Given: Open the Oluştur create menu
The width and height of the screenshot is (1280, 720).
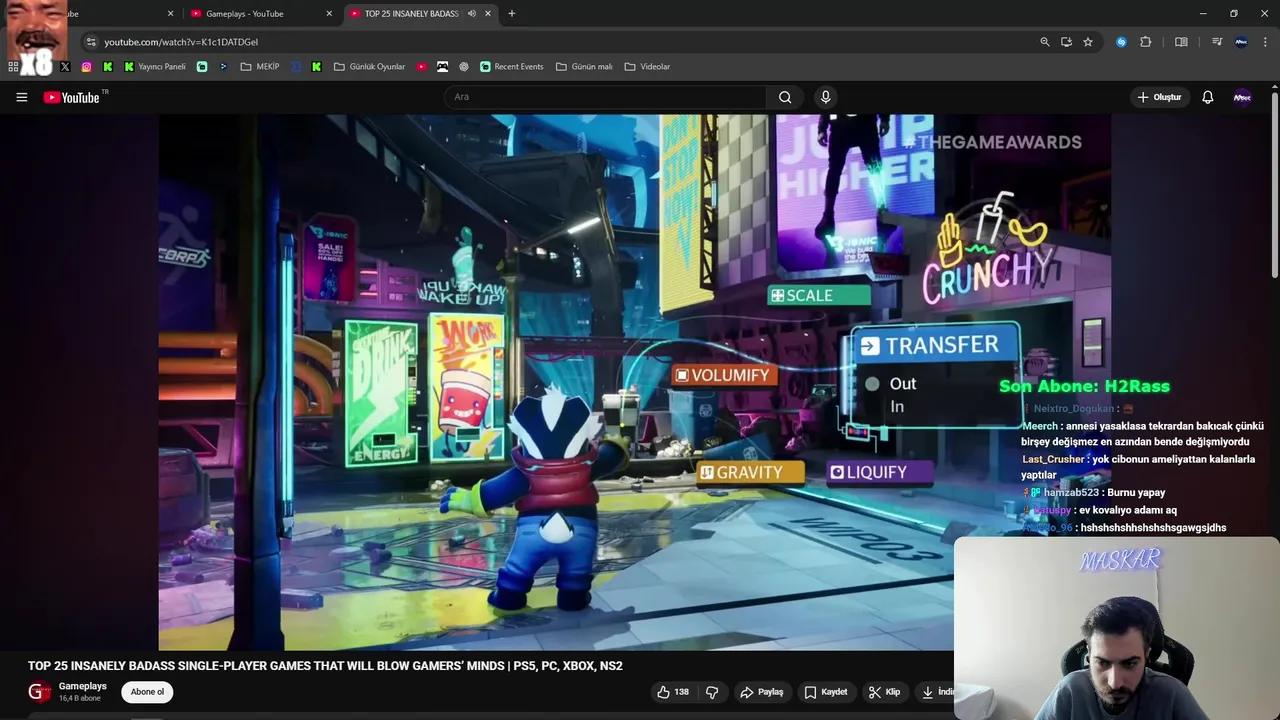Looking at the screenshot, I should [x=1159, y=97].
